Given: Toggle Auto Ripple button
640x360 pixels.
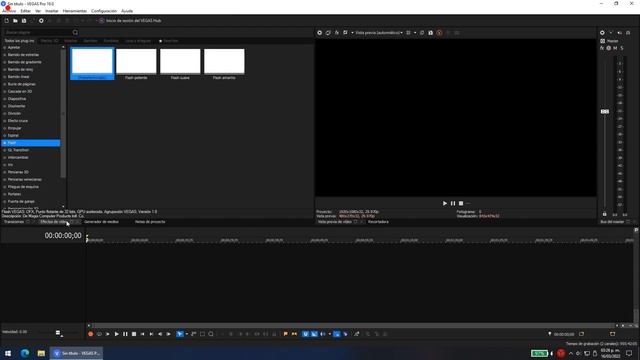Looking at the screenshot, I should click(323, 334).
